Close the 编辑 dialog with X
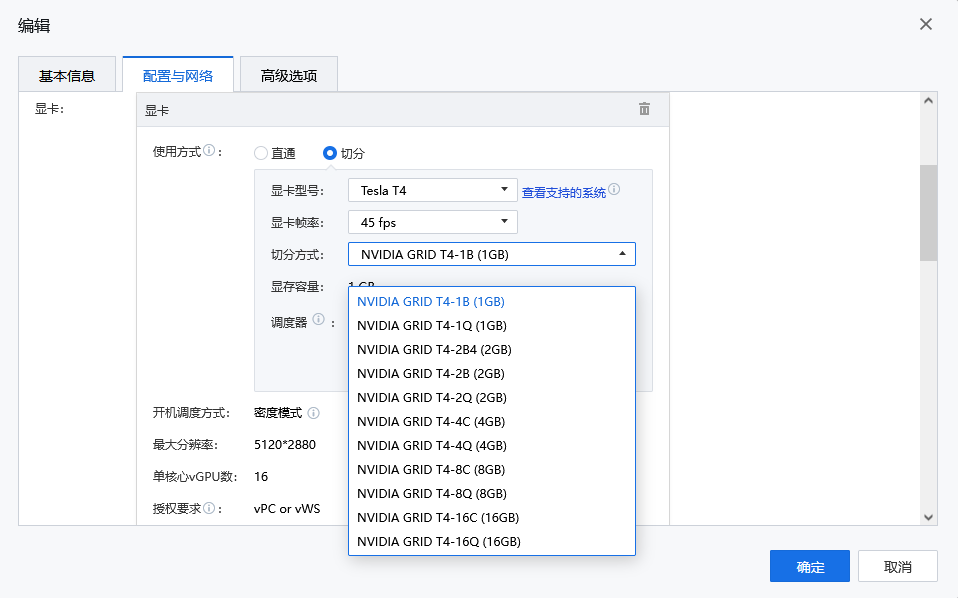Screen dimensions: 958x598 pos(926,24)
